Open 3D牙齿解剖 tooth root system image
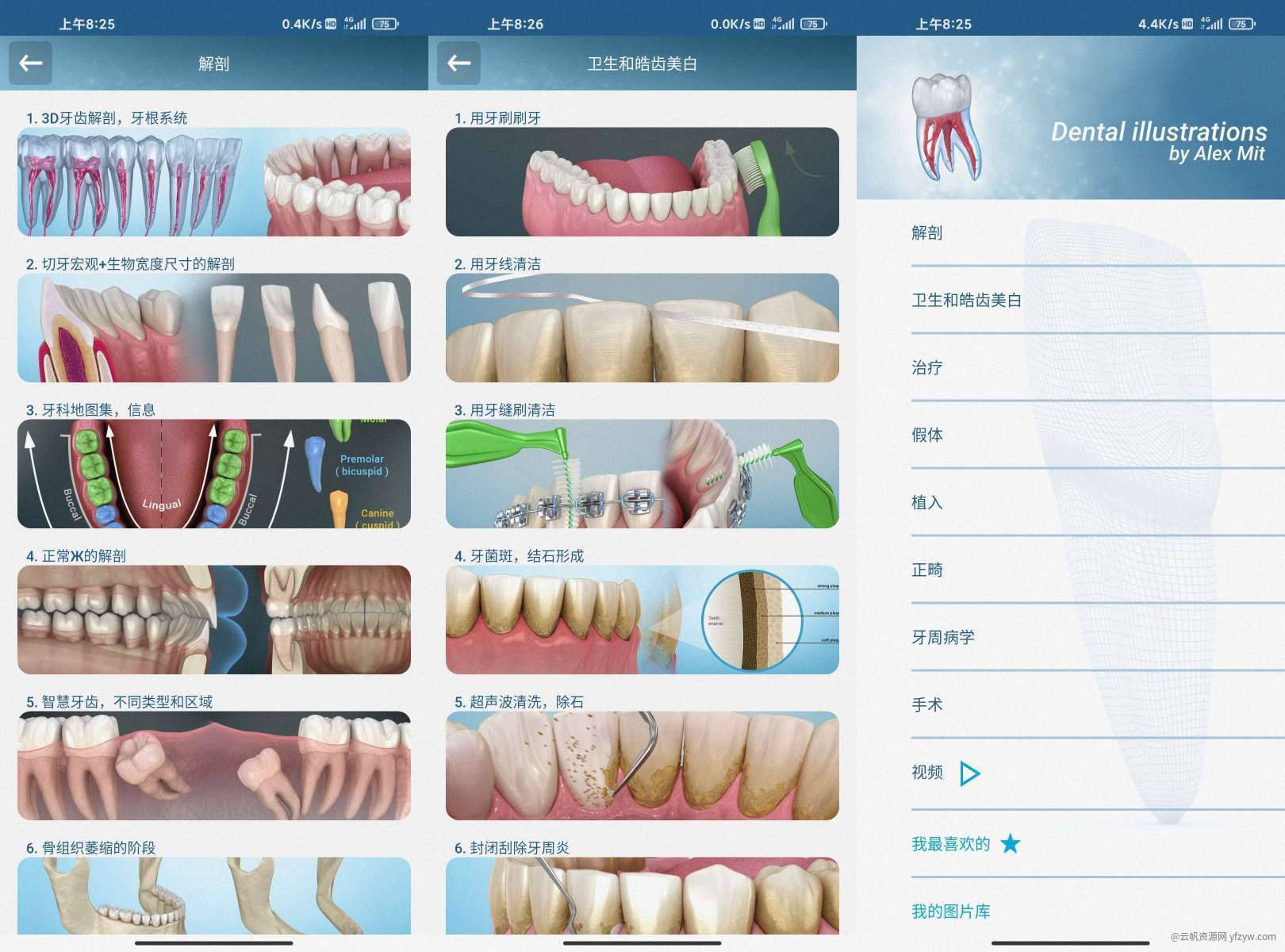 (214, 182)
